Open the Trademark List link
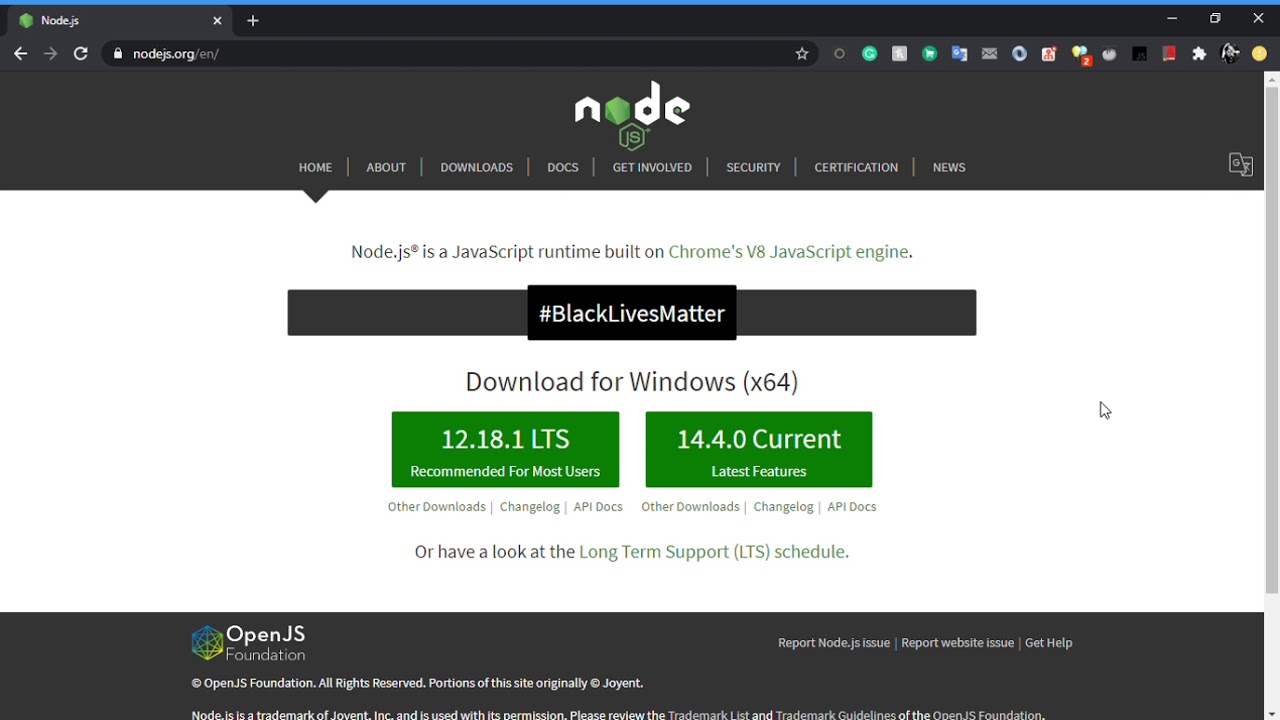This screenshot has width=1280, height=720. pos(708,714)
